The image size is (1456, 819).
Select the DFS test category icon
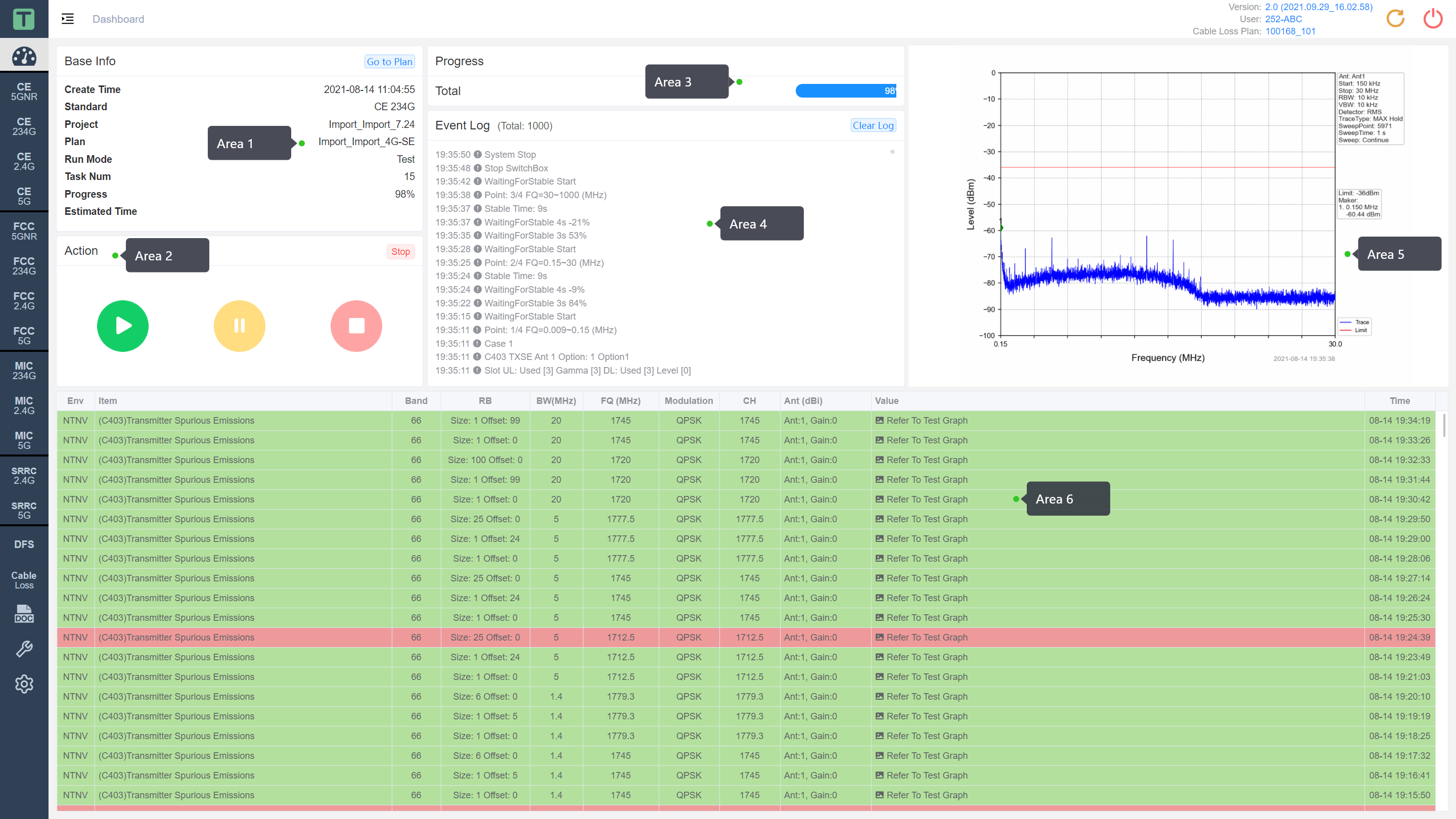tap(24, 544)
